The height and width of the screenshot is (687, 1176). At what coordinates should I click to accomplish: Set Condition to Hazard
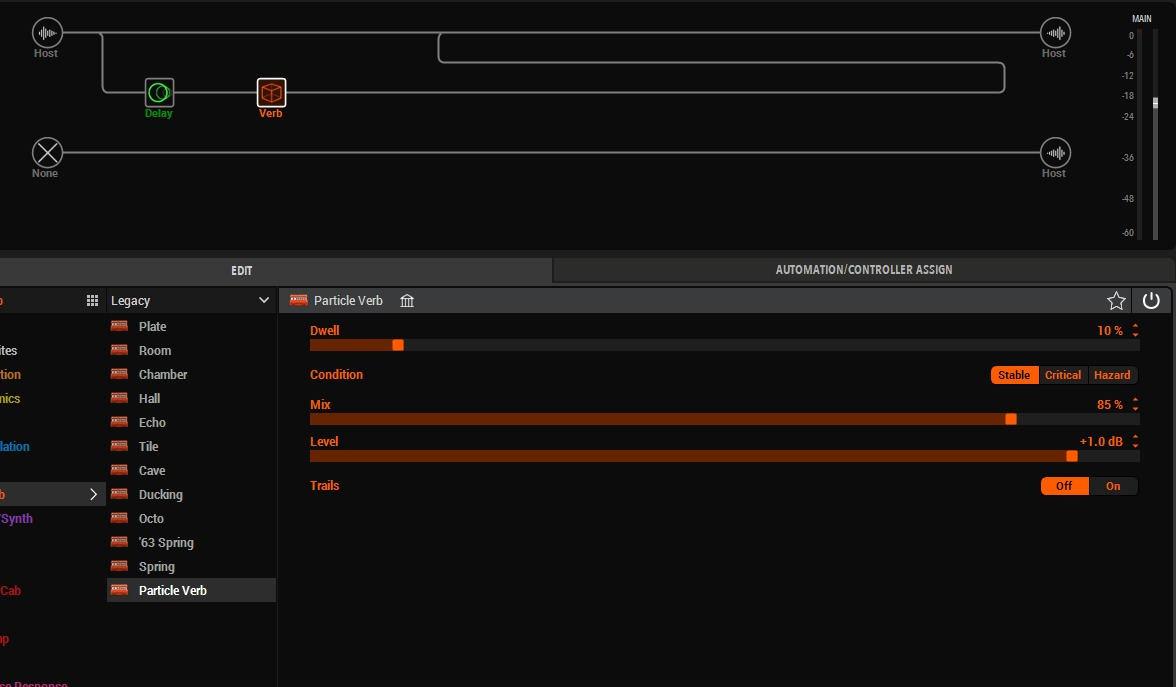click(1112, 375)
